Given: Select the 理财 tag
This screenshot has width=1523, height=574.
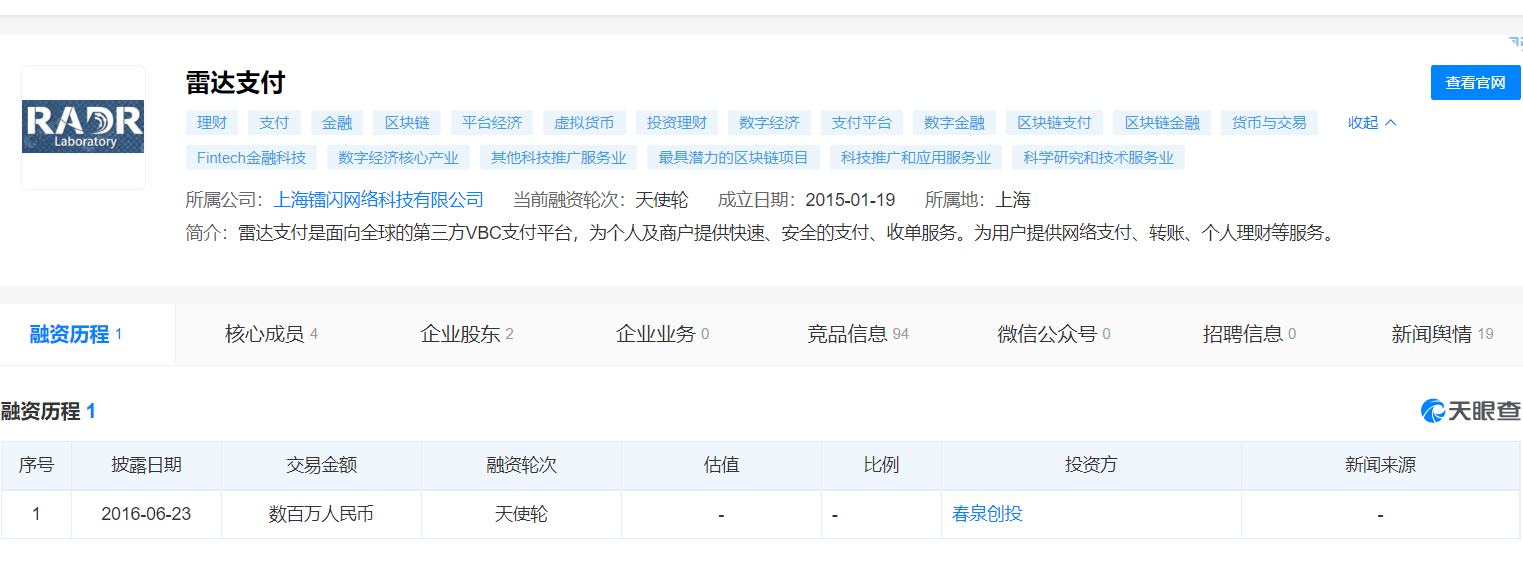Looking at the screenshot, I should [x=211, y=123].
